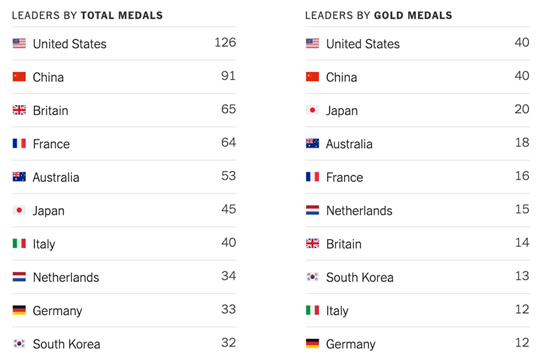Screen dimensions: 540x360
Task: Click the Britain flag in total medals list
Action: tap(19, 110)
